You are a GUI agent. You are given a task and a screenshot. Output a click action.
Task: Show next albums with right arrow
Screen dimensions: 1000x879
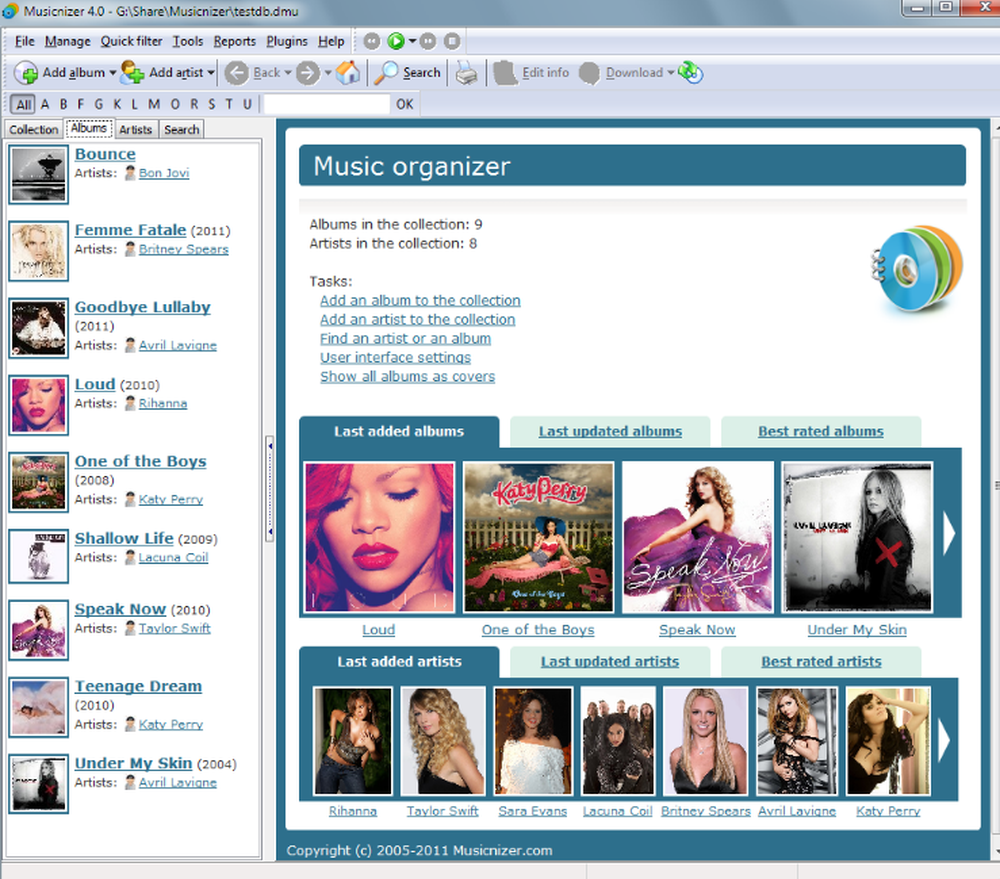[949, 533]
